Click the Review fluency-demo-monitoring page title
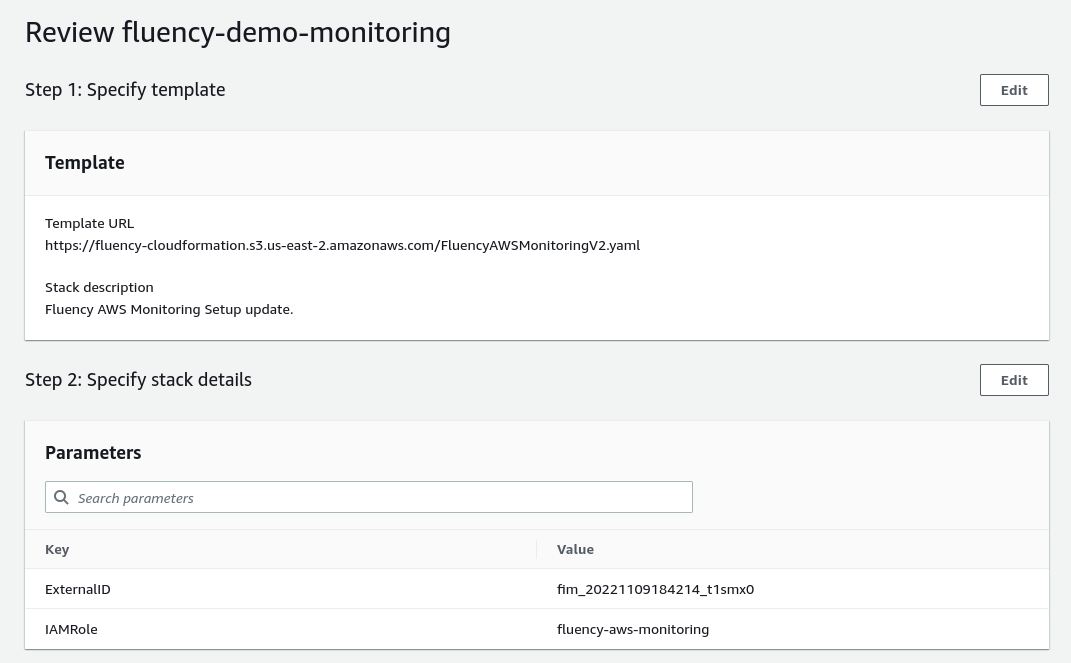Screen dimensions: 1071x663 pos(238,33)
